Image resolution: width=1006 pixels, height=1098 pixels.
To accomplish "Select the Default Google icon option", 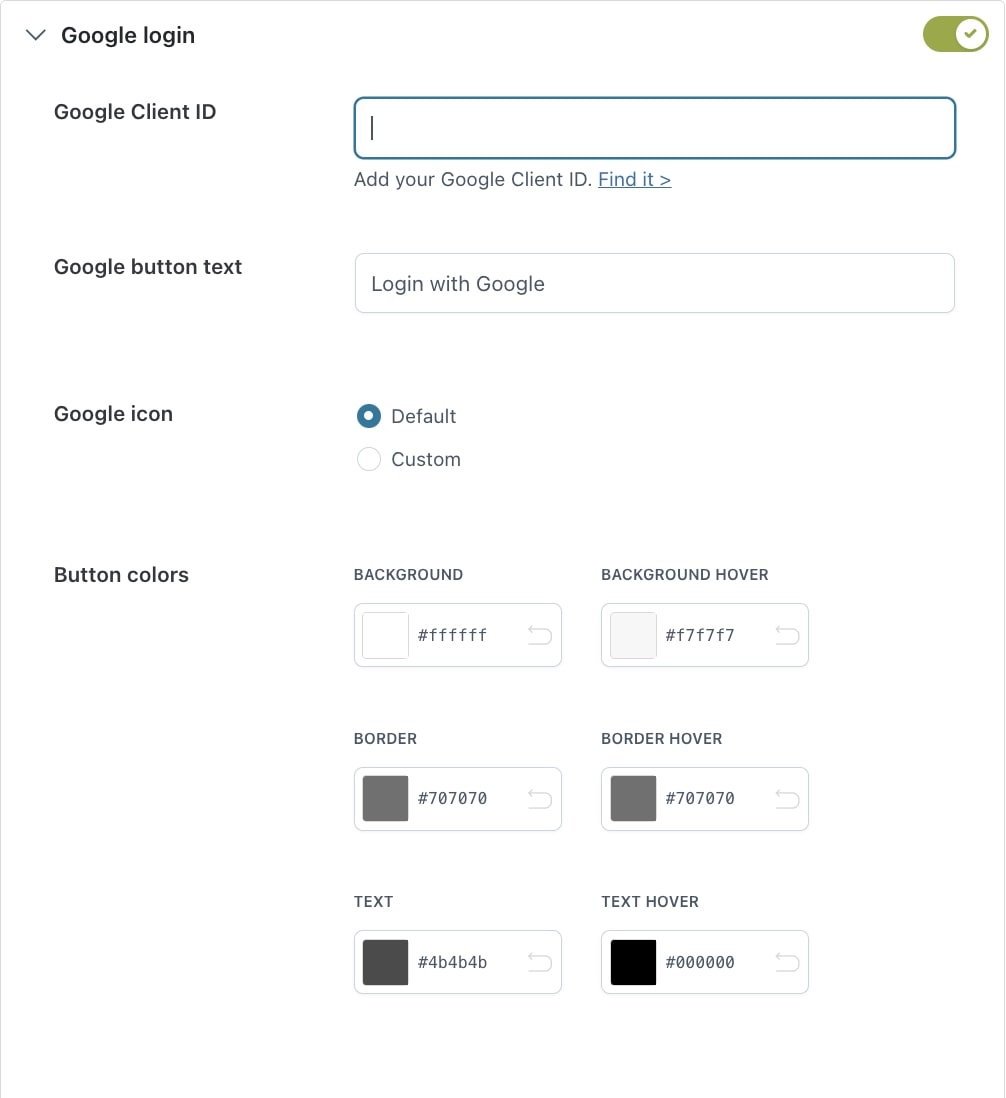I will click(369, 416).
